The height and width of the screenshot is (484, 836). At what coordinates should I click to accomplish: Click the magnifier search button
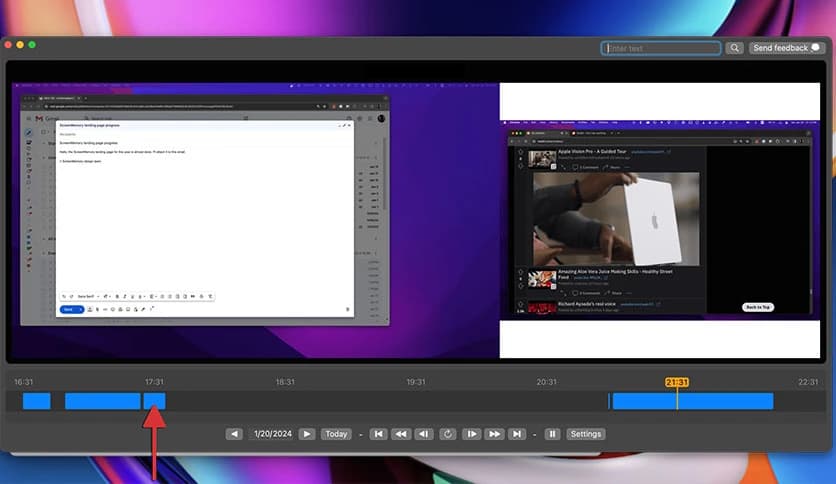click(x=734, y=48)
